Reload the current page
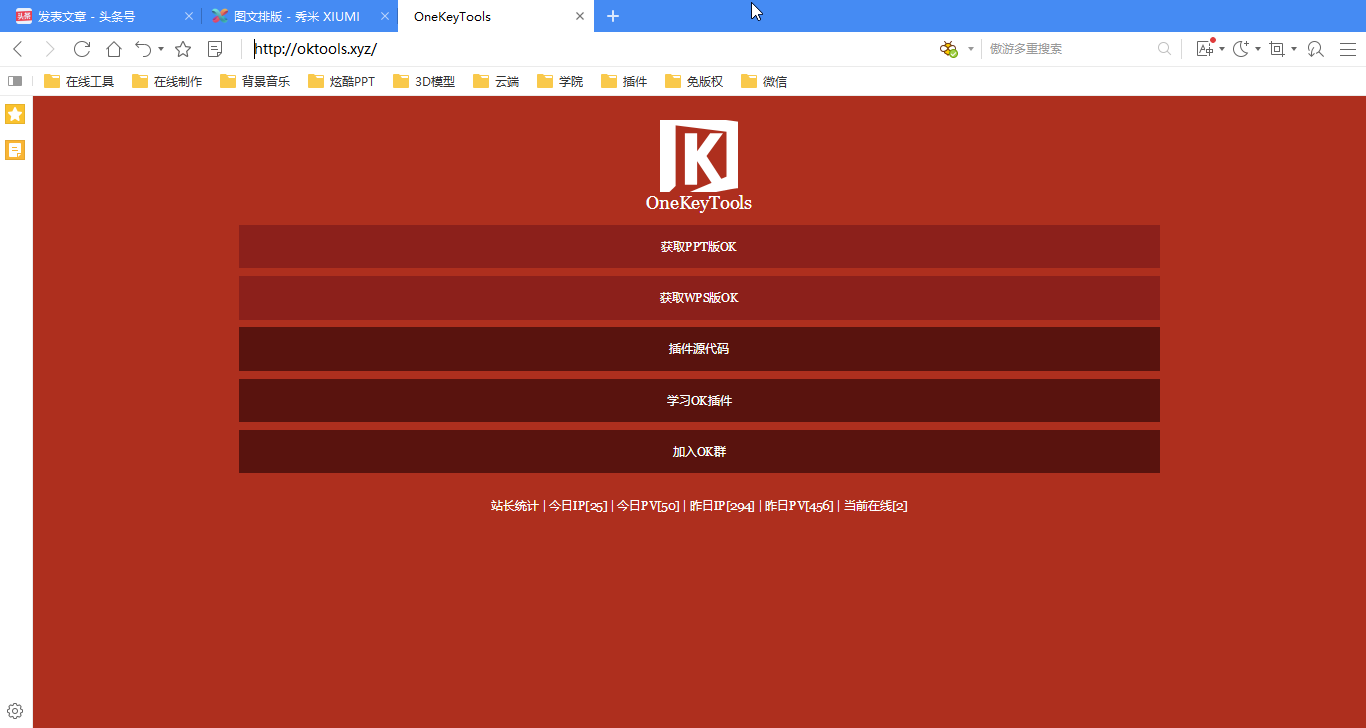 [x=82, y=49]
